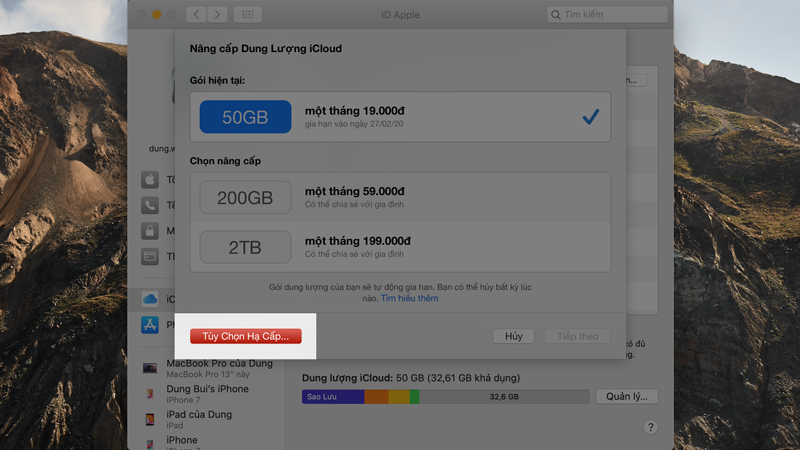Click the orange storage bar segment

pos(377,396)
